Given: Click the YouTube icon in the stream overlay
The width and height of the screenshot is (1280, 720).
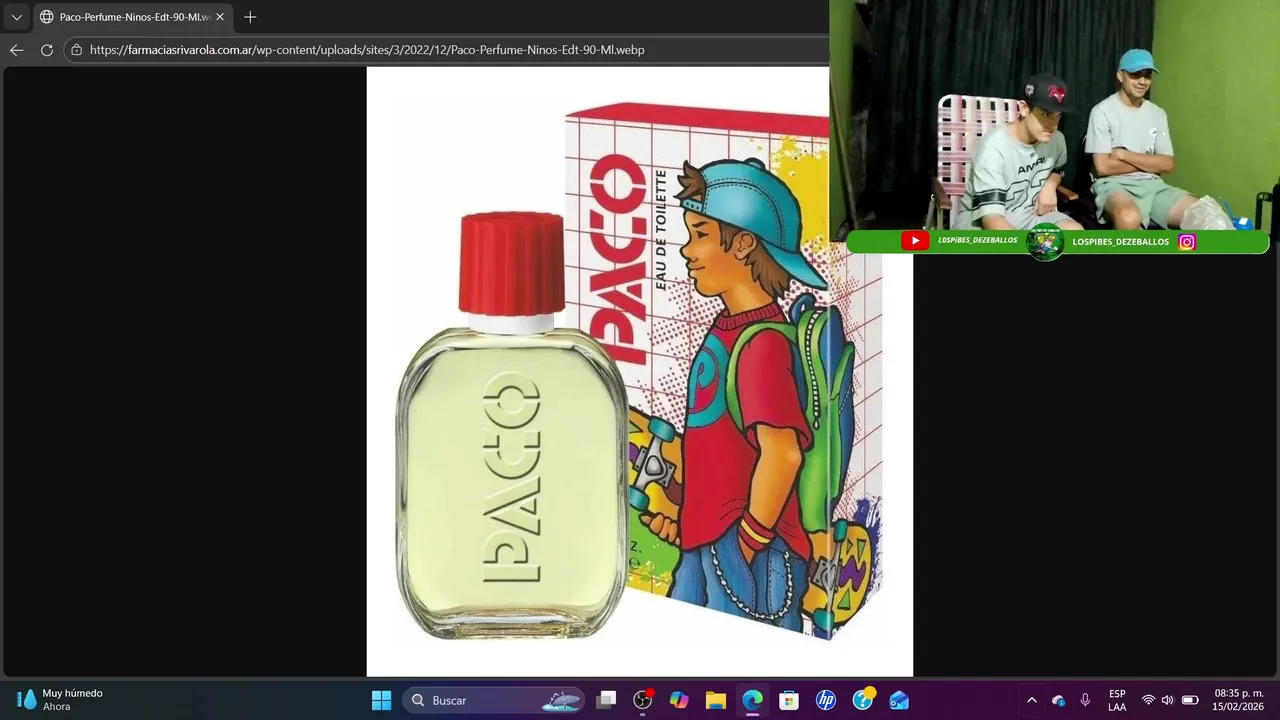Looking at the screenshot, I should 914,241.
